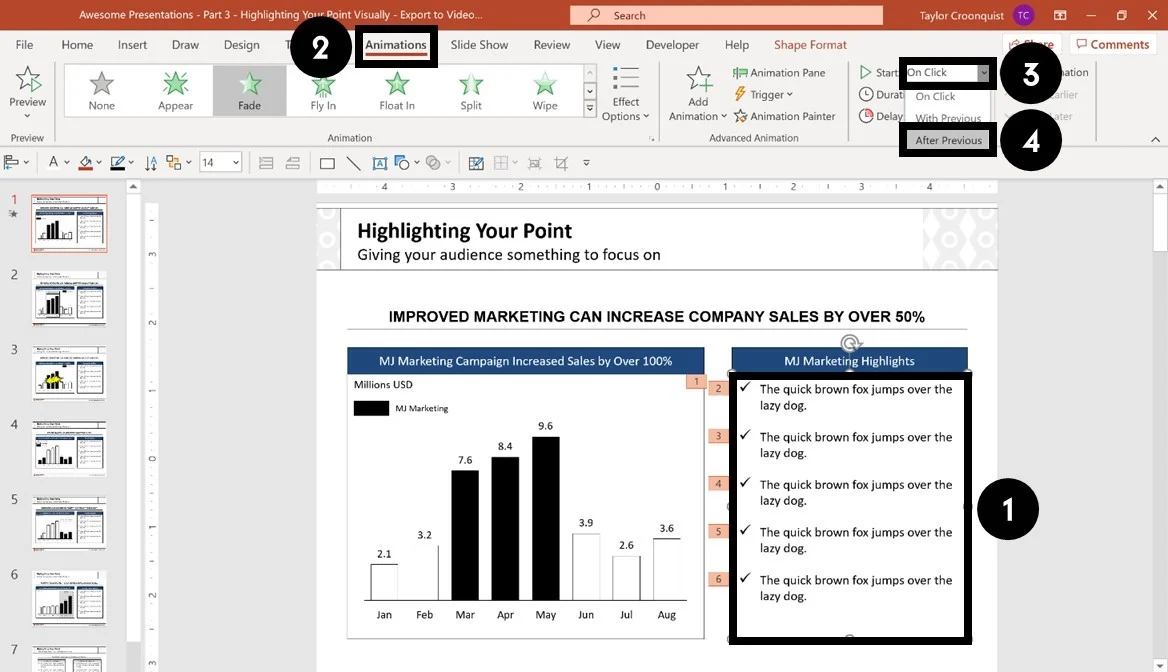Select animation order tag 3
1168x672 pixels.
tap(718, 436)
